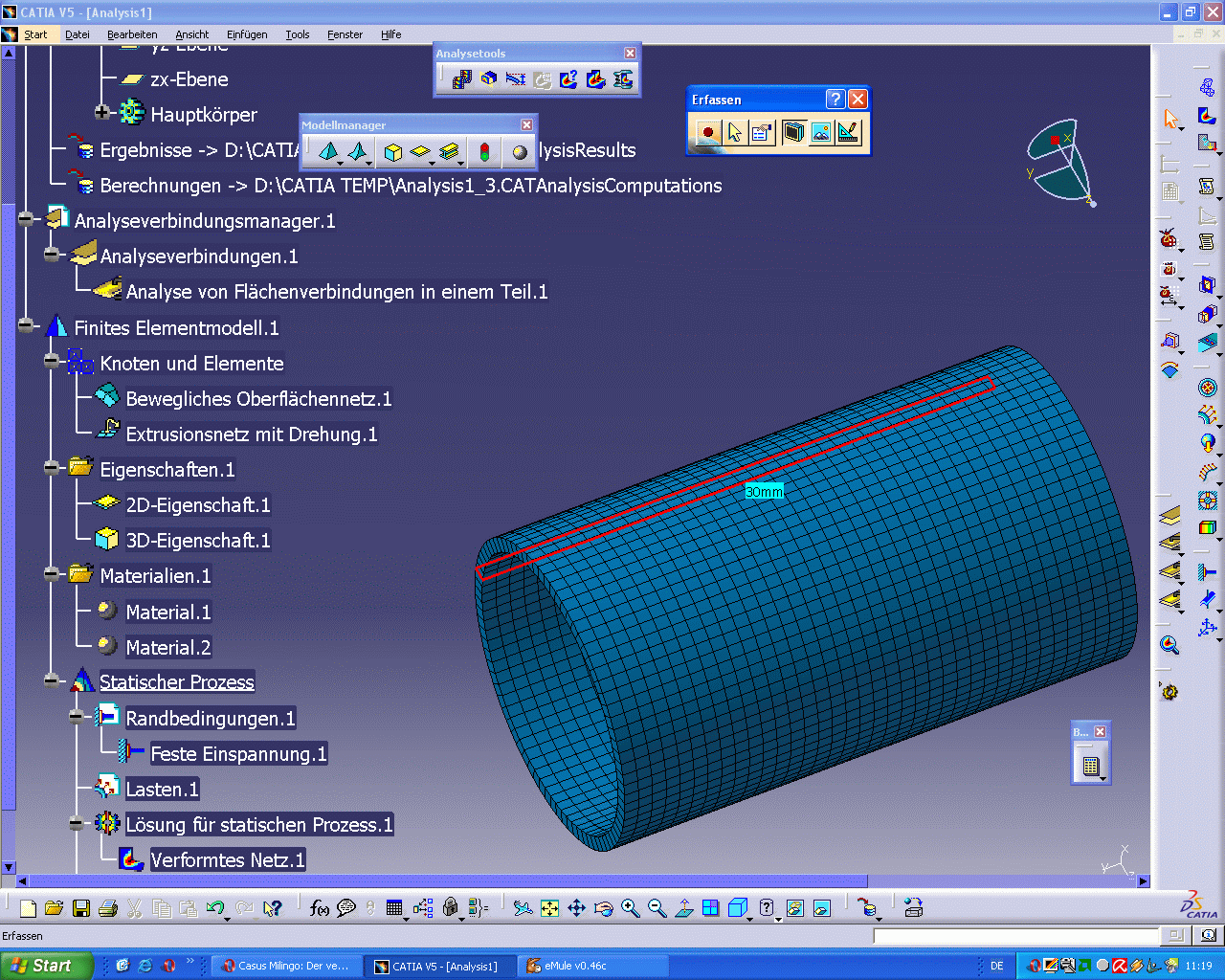Collapse the Randbedingungen.1 node
The height and width of the screenshot is (980, 1225).
click(x=78, y=716)
